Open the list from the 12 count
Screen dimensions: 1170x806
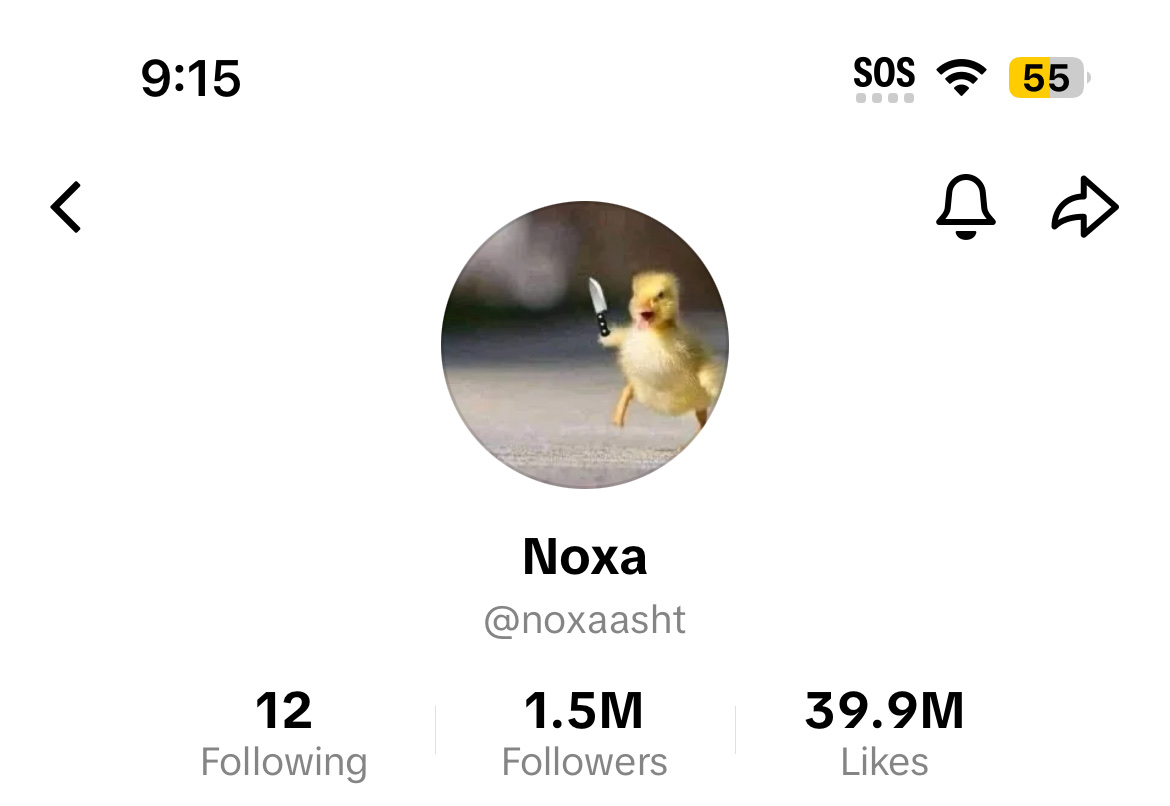click(x=284, y=710)
